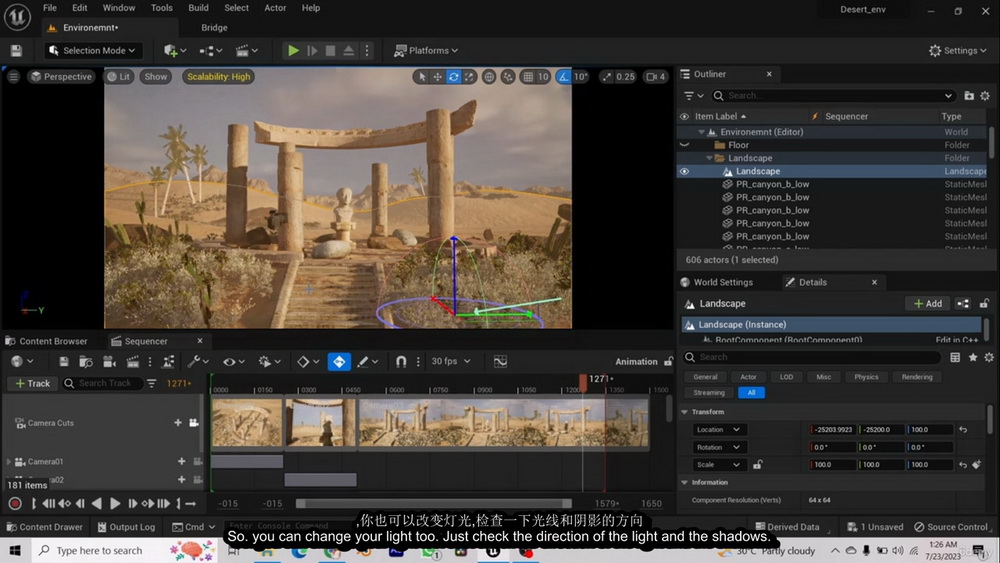The image size is (1000, 563).
Task: Open the Perspective viewport type dropdown
Action: (x=61, y=77)
